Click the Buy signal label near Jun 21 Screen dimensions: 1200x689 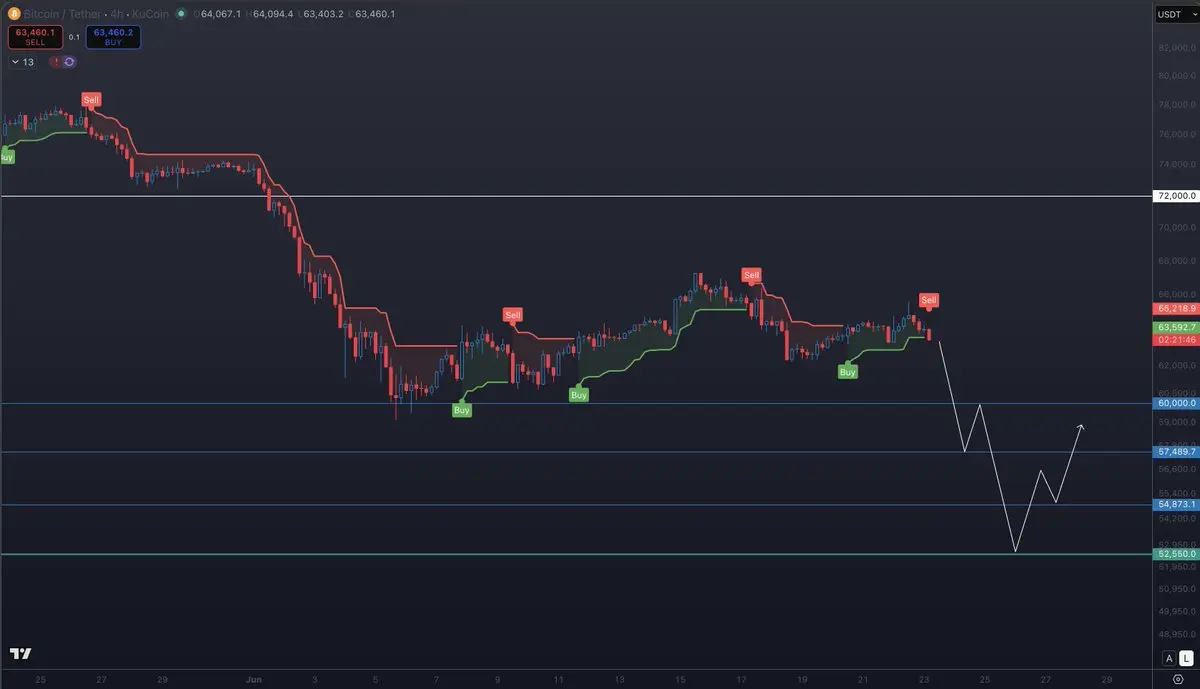pyautogui.click(x=847, y=372)
